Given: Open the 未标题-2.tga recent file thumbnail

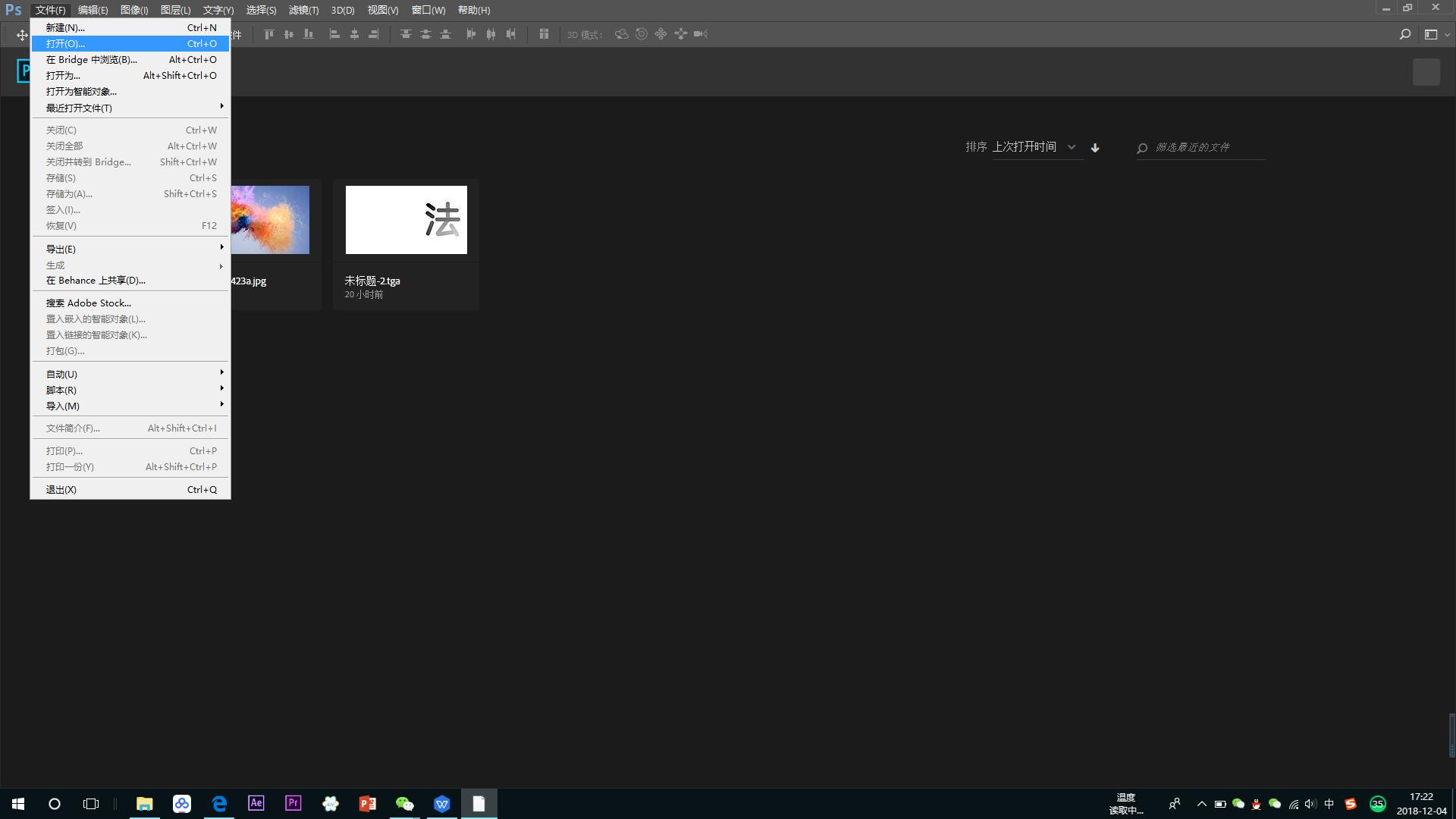Looking at the screenshot, I should tap(406, 220).
